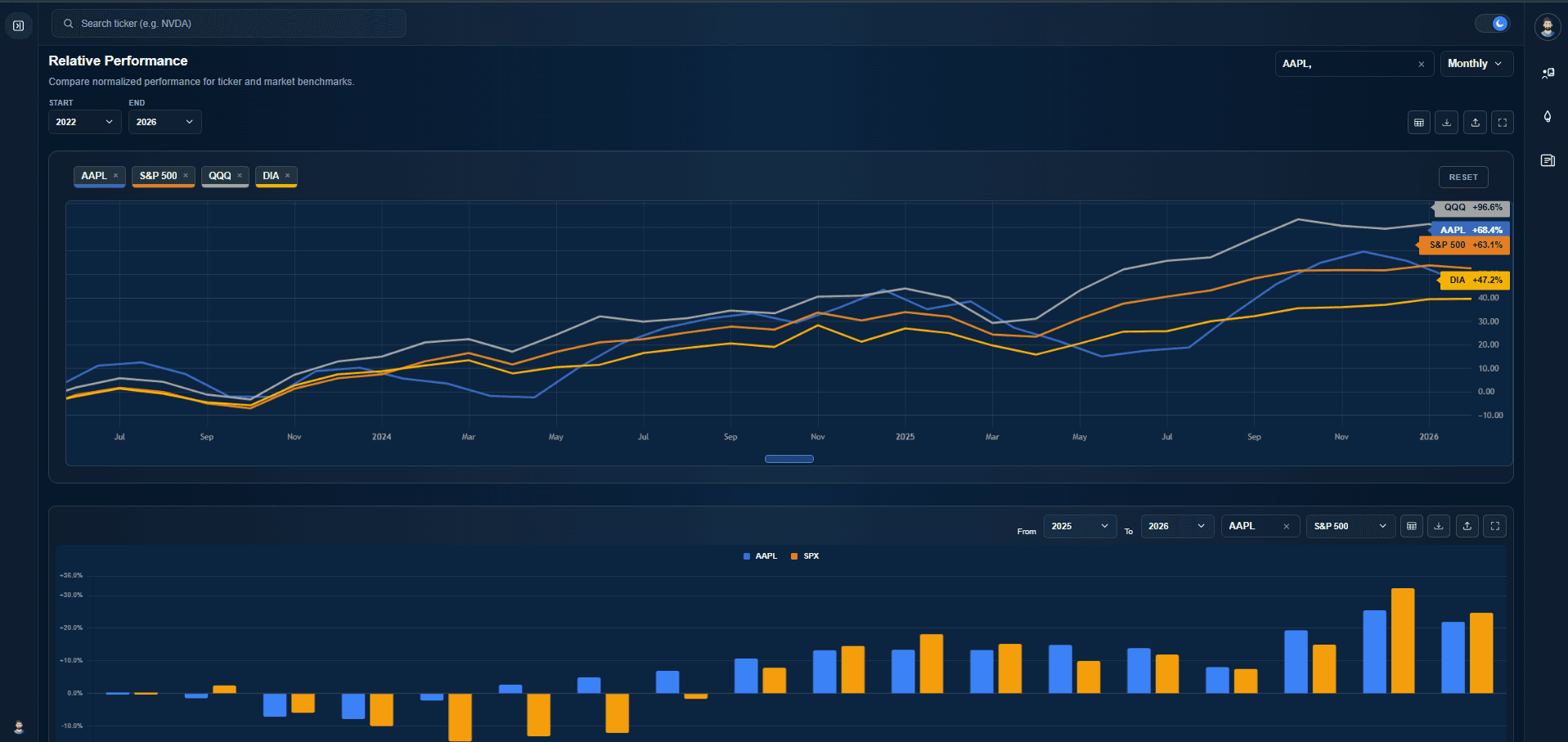Click the search magnifier icon
1568x742 pixels.
point(69,24)
